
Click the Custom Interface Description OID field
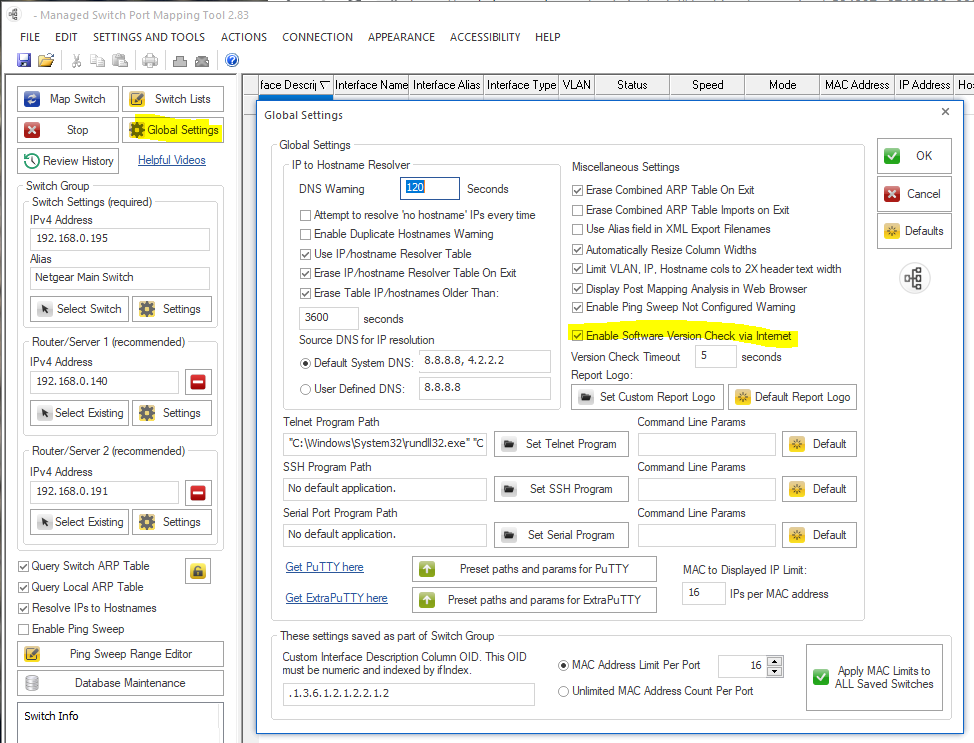pyautogui.click(x=409, y=694)
